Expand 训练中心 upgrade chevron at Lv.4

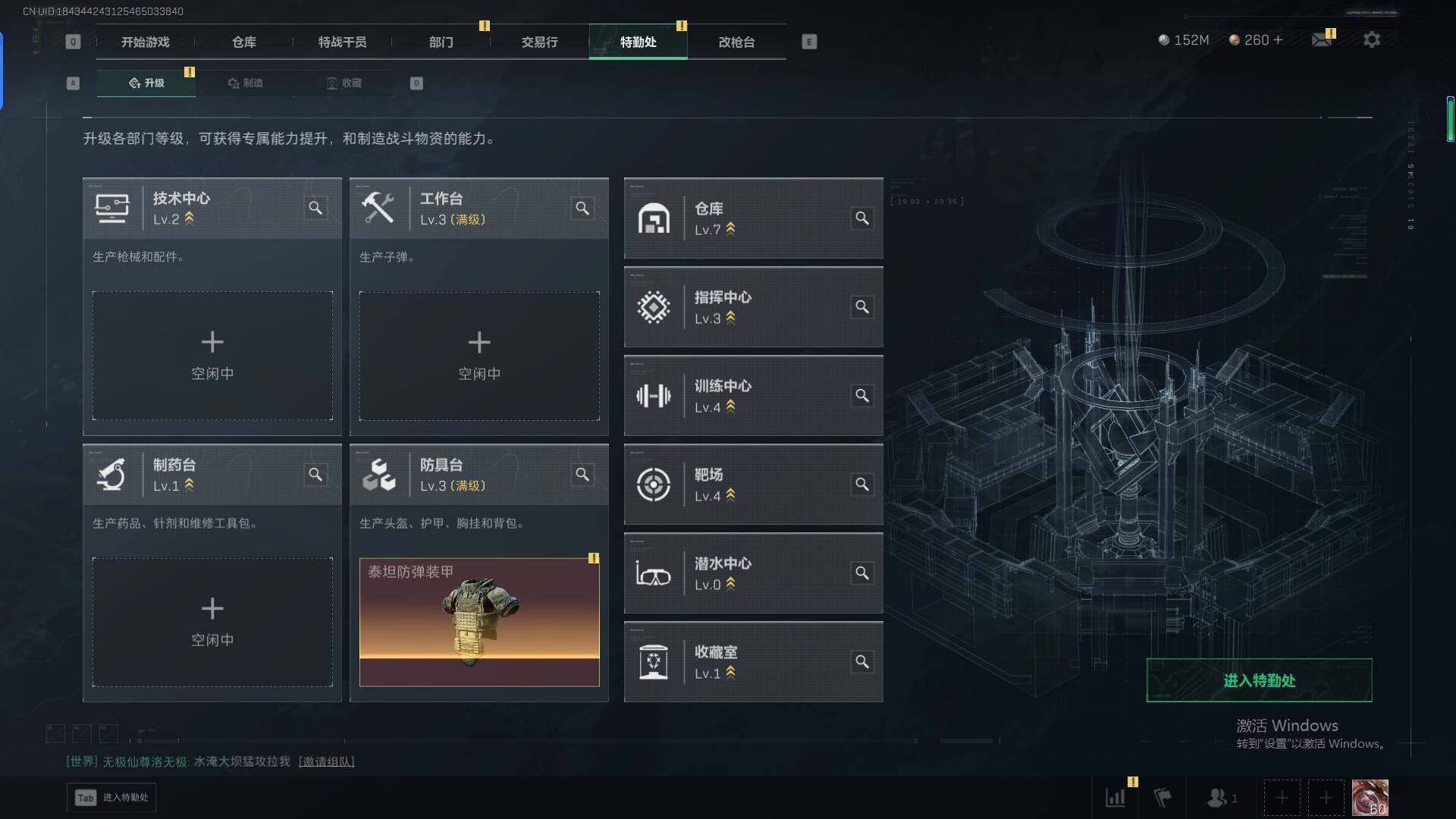tap(730, 406)
